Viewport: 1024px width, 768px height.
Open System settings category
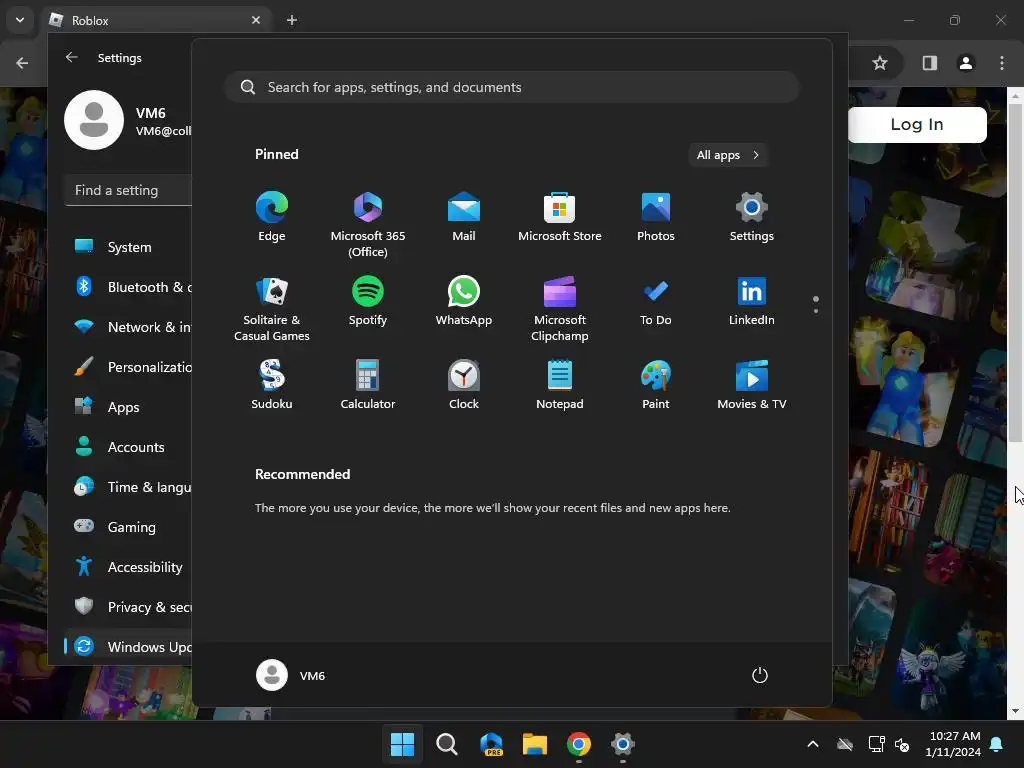129,248
